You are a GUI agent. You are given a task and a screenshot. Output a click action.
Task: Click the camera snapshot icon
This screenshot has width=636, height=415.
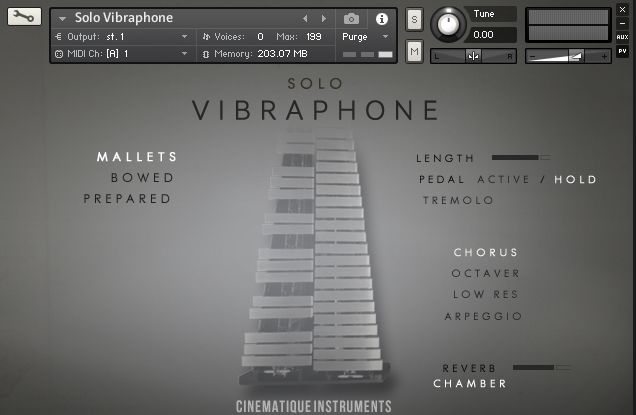pyautogui.click(x=351, y=19)
